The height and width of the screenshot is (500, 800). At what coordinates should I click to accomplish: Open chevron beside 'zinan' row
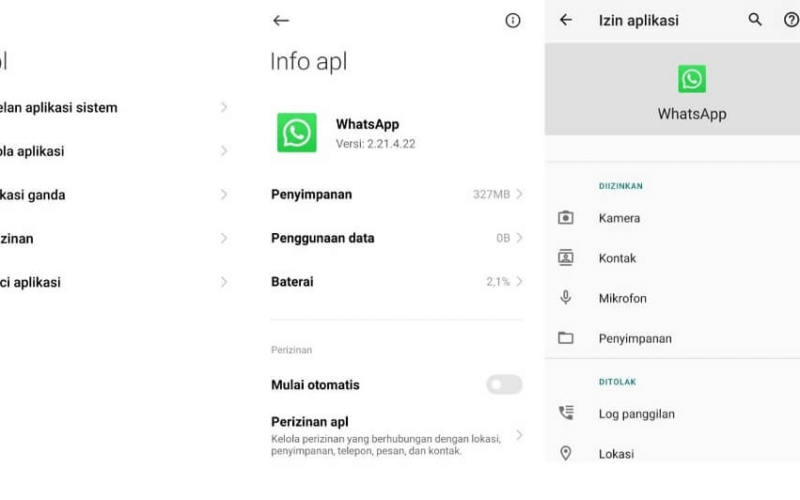pos(223,238)
